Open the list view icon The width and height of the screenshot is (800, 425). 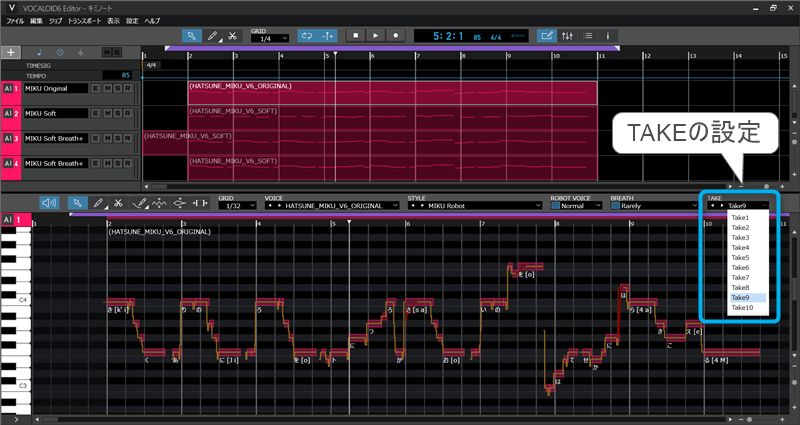pyautogui.click(x=587, y=36)
